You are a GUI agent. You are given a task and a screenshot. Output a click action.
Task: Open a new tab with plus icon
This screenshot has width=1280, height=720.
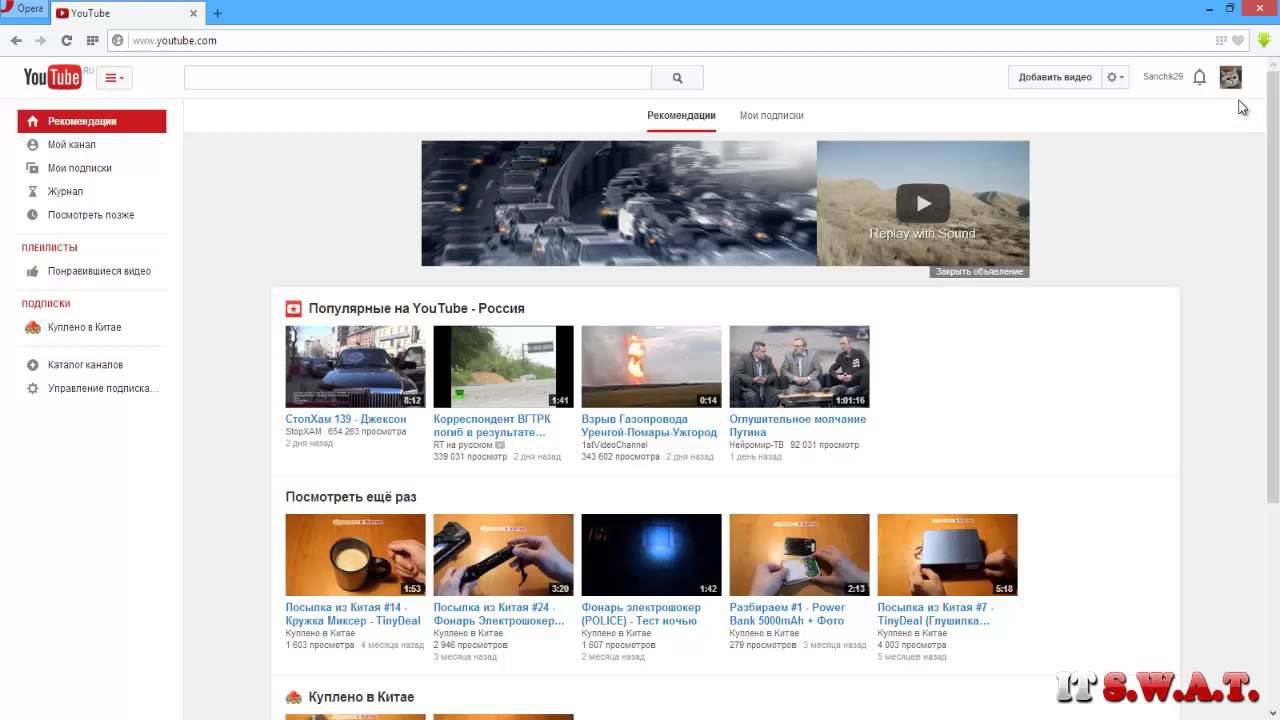(217, 13)
